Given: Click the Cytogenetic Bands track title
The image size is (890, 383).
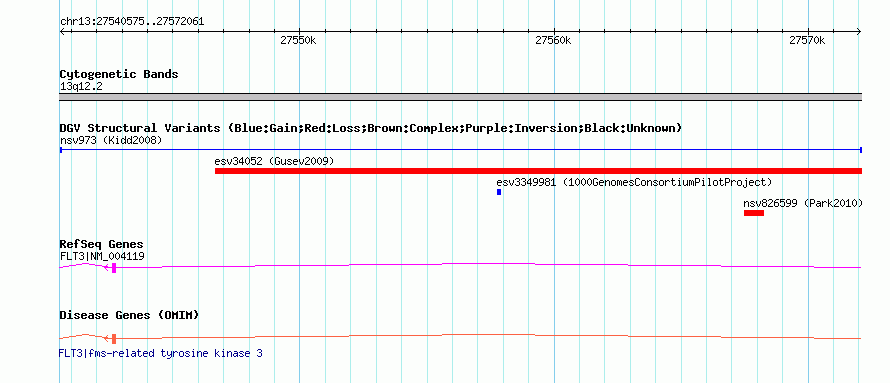Looking at the screenshot, I should [119, 74].
